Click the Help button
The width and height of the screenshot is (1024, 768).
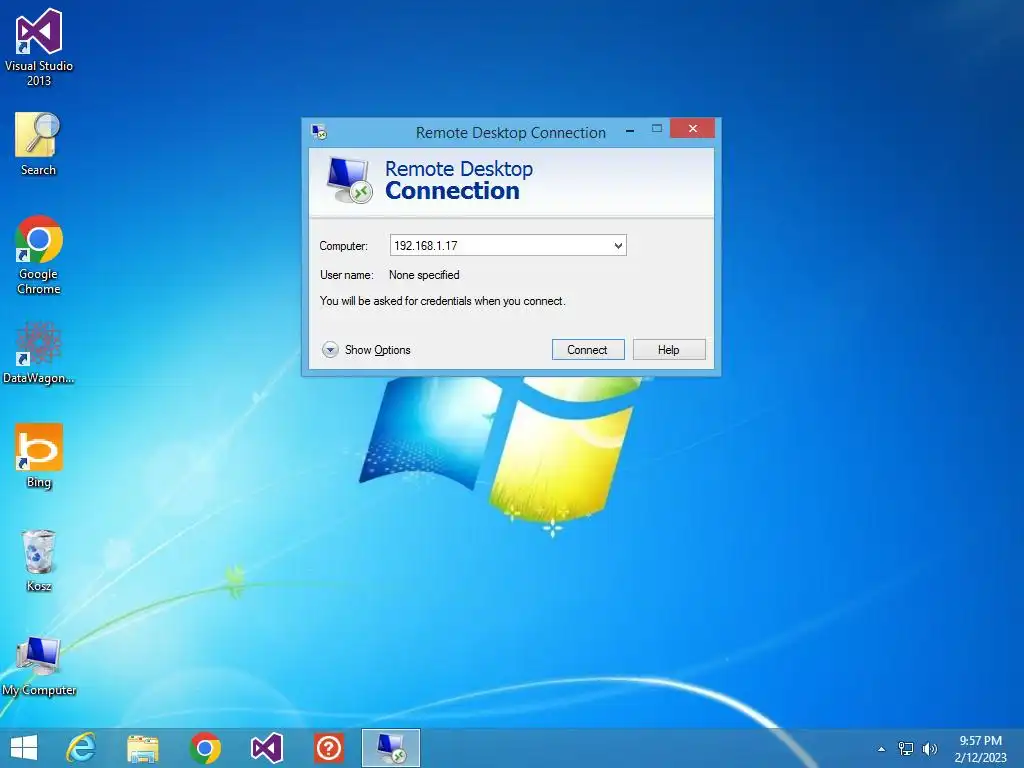point(669,349)
